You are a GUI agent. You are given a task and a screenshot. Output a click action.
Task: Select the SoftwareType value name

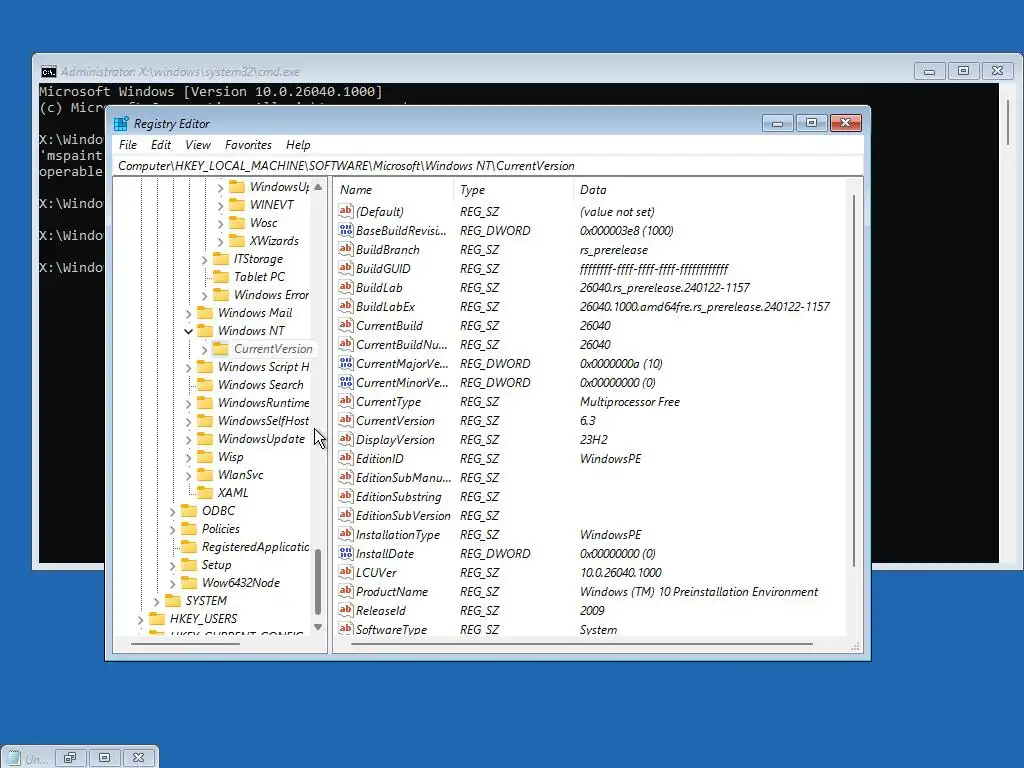pos(391,630)
